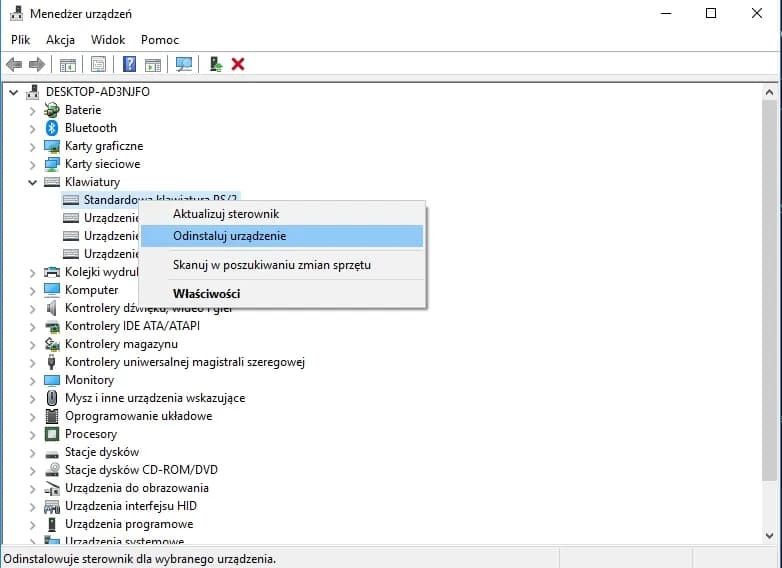
Task: Select Monitory in the device tree
Action: 89,380
